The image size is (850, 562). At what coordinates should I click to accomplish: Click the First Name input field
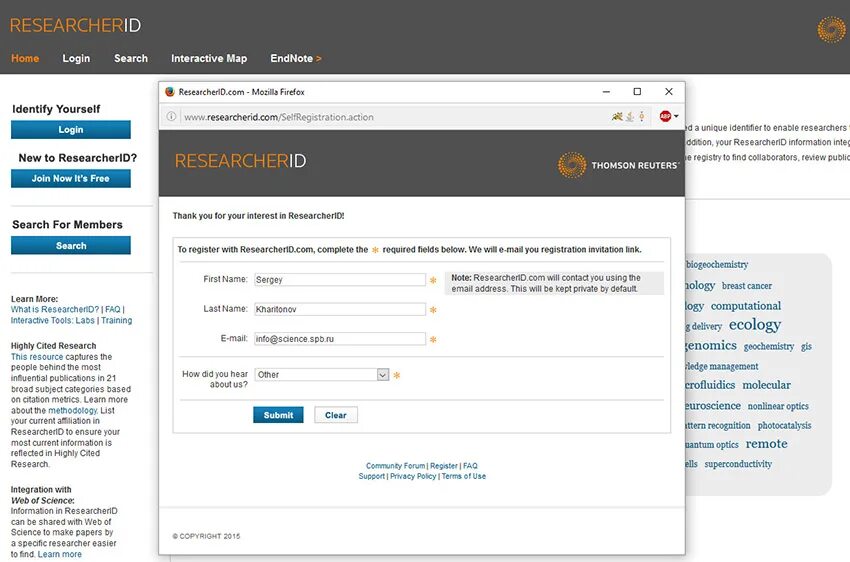[x=340, y=280]
